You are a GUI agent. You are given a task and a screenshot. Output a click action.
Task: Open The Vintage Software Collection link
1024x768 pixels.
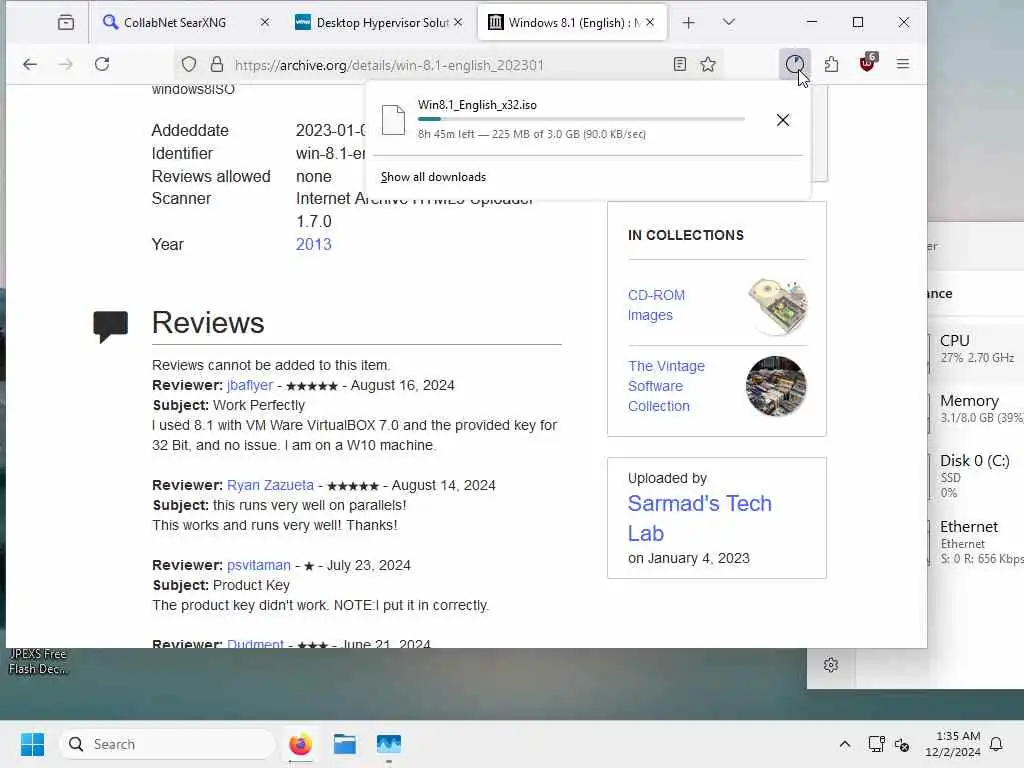tap(666, 386)
